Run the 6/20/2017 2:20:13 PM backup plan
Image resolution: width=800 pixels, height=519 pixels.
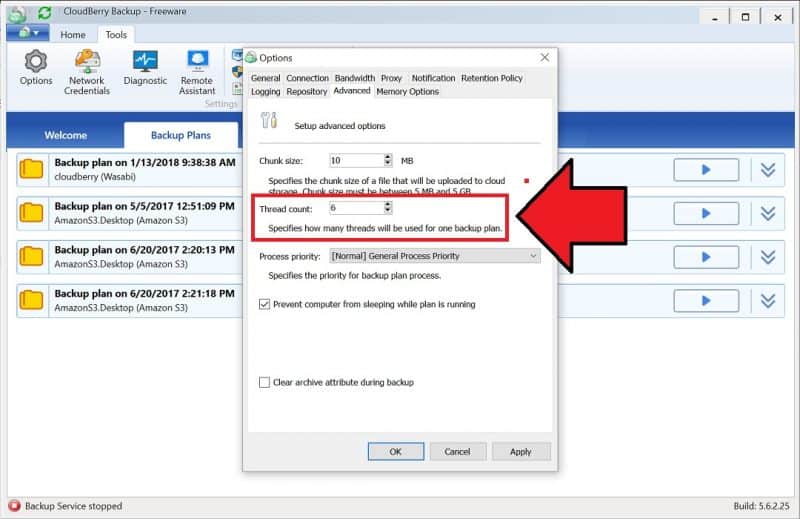(706, 257)
